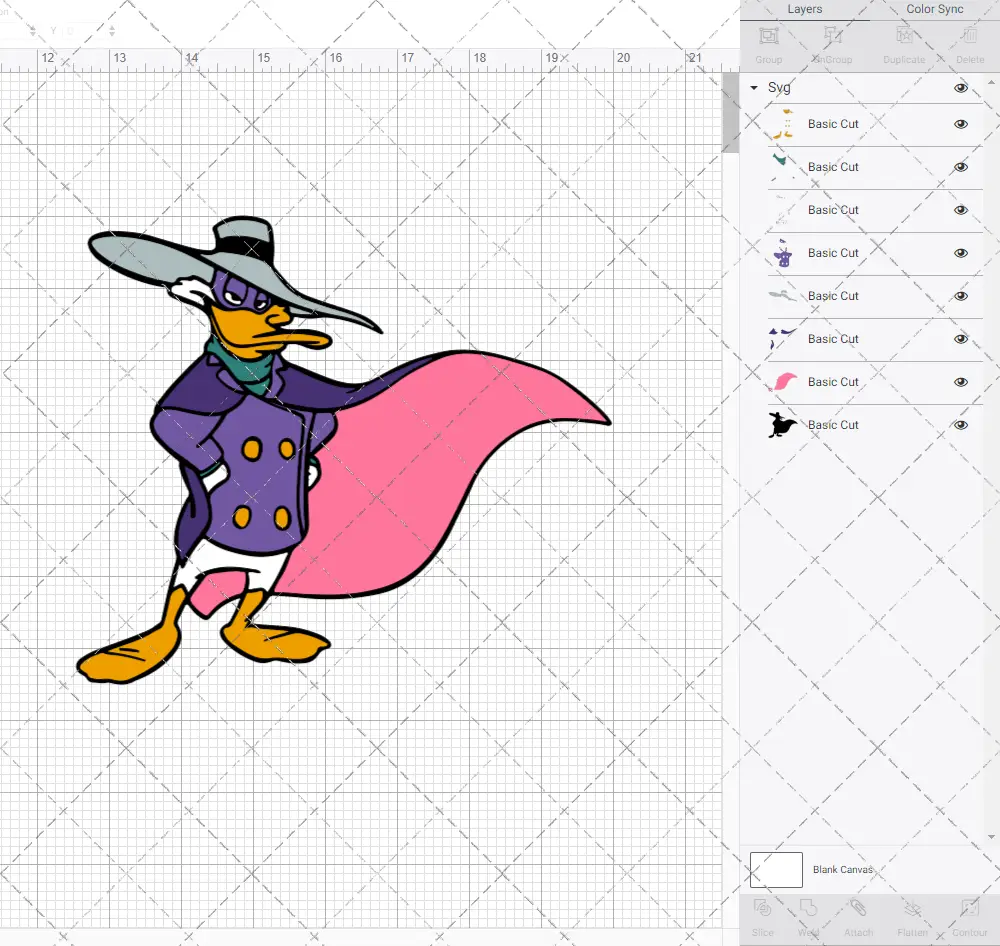
Task: Hide the dark purple Basic Cut layer
Action: (960, 339)
